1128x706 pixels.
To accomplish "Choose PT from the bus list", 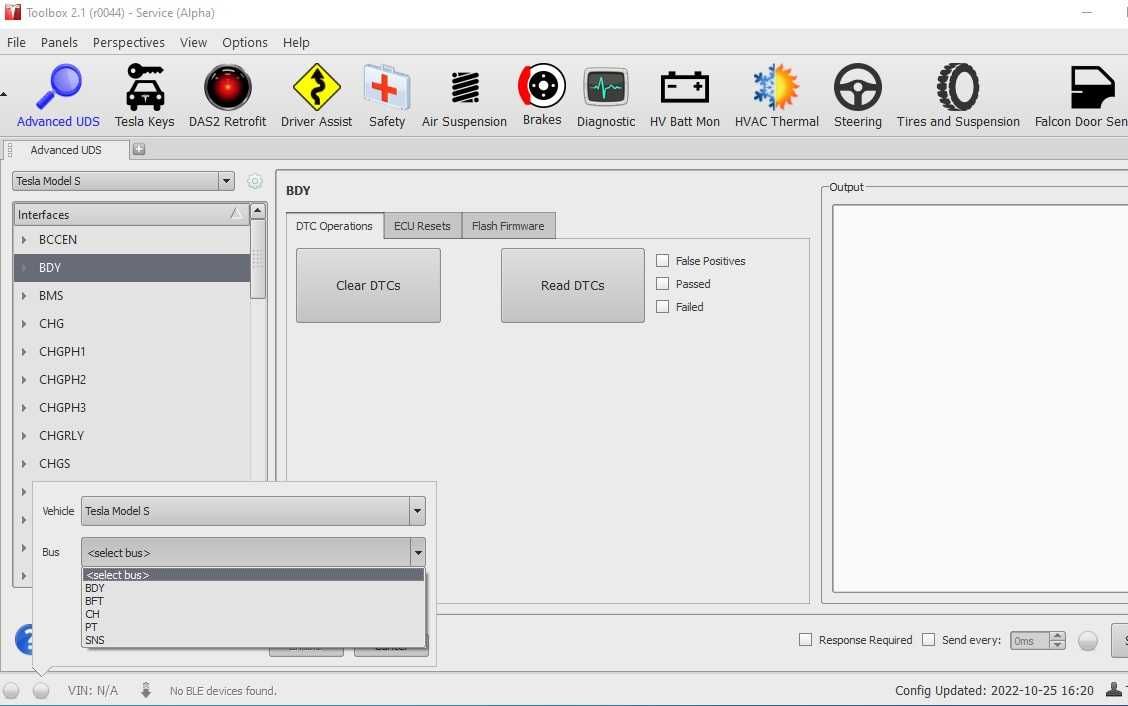I will click(x=253, y=627).
